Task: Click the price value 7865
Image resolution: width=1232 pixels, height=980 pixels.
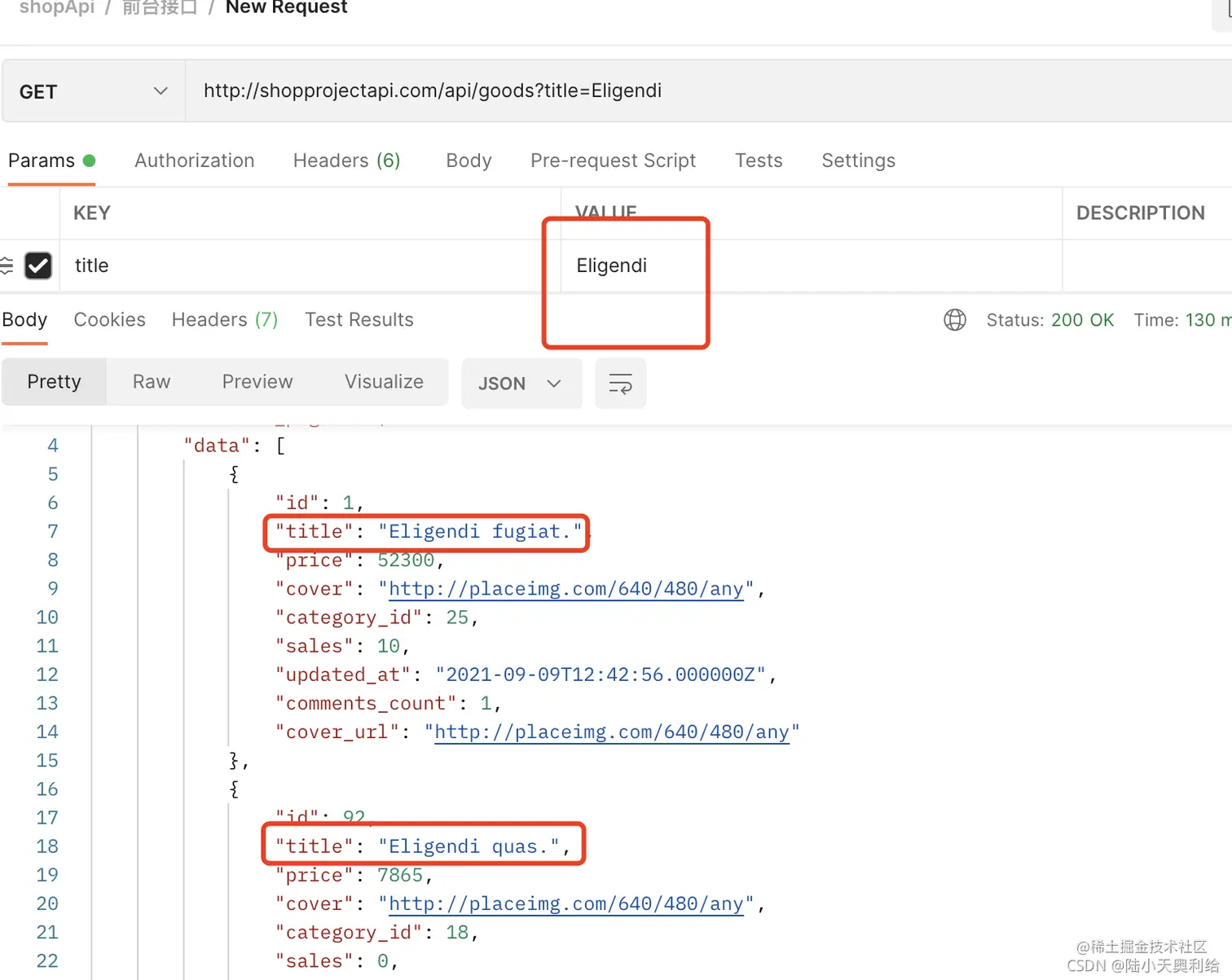Action: click(400, 876)
